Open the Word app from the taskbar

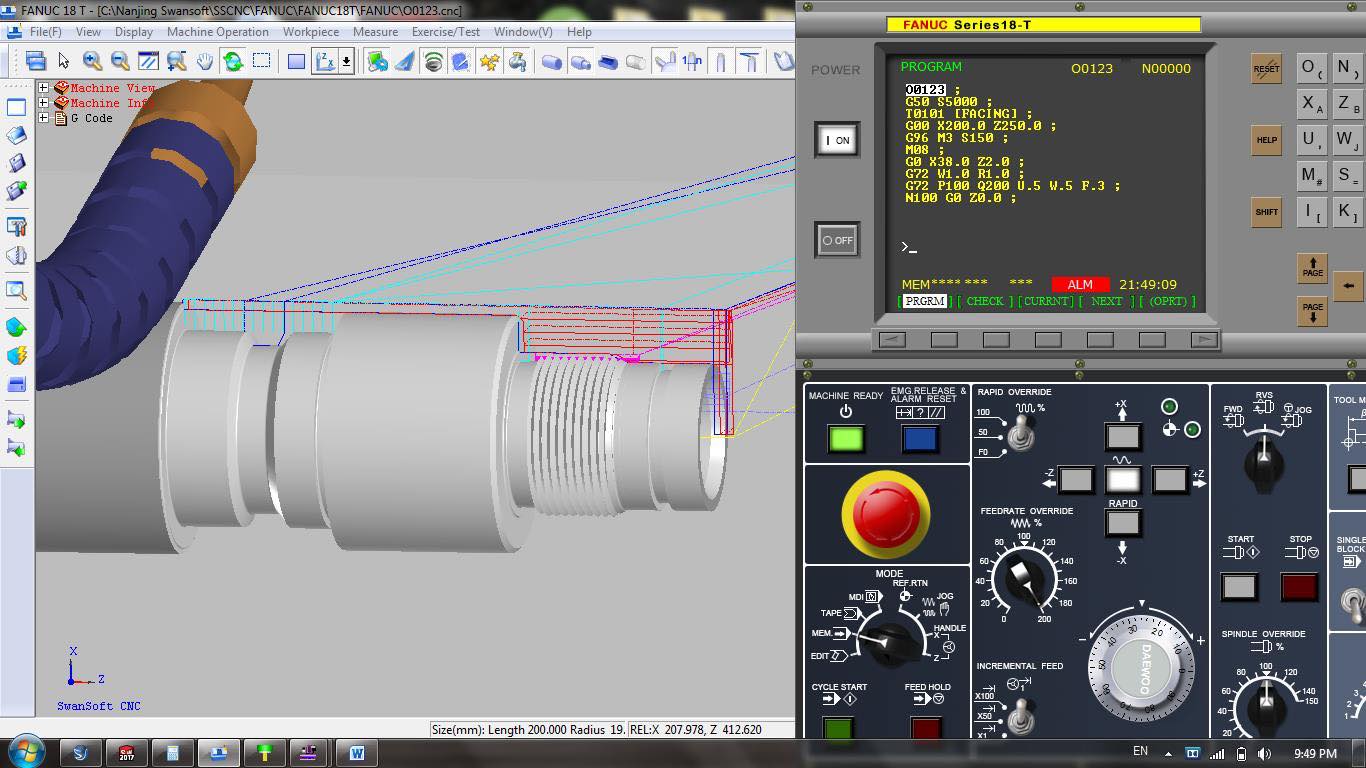(x=357, y=752)
